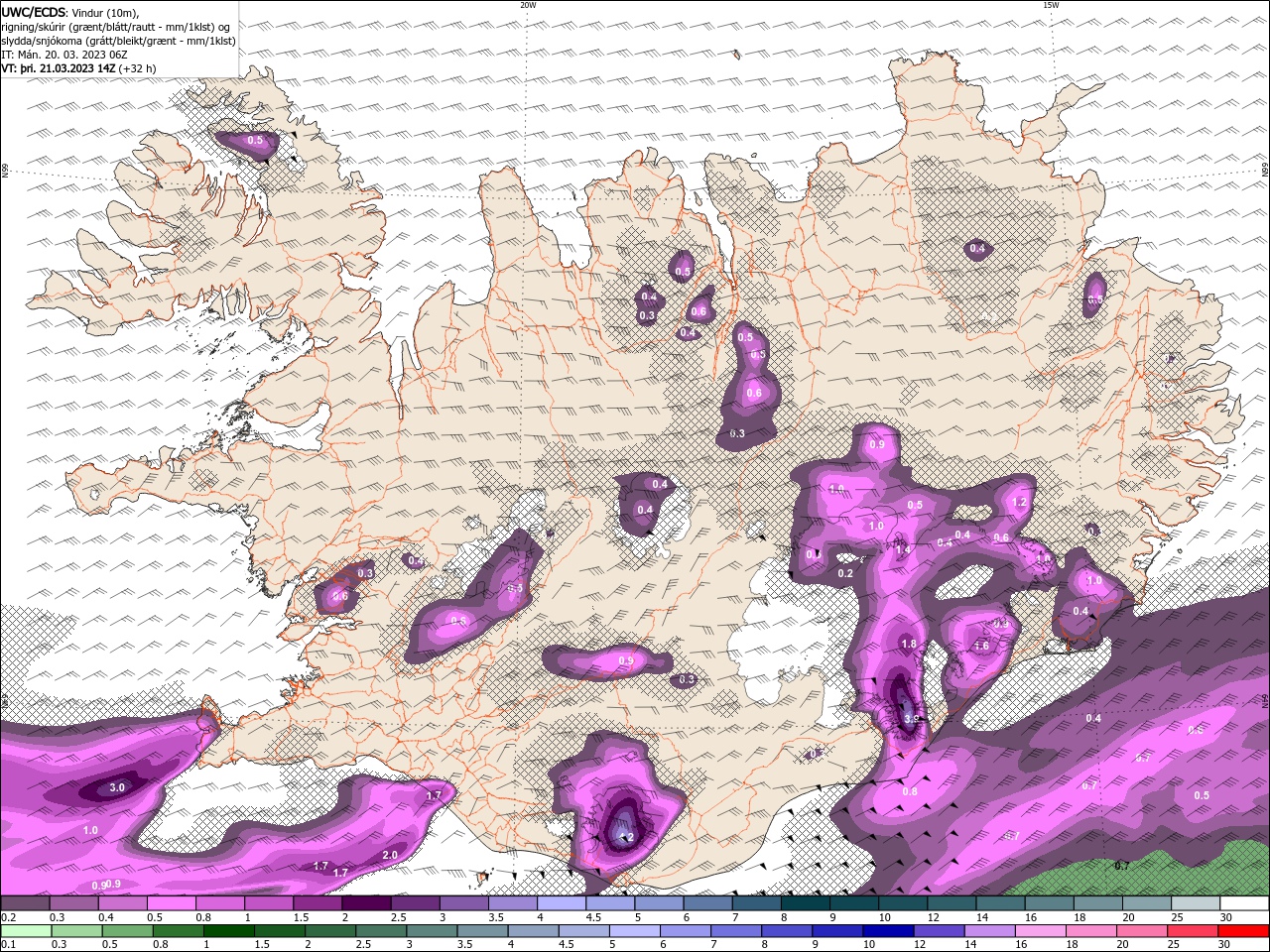Click the pale lavender 4–4.5 upper legend swatch
Viewport: 1270px width, 952px height.
click(561, 903)
